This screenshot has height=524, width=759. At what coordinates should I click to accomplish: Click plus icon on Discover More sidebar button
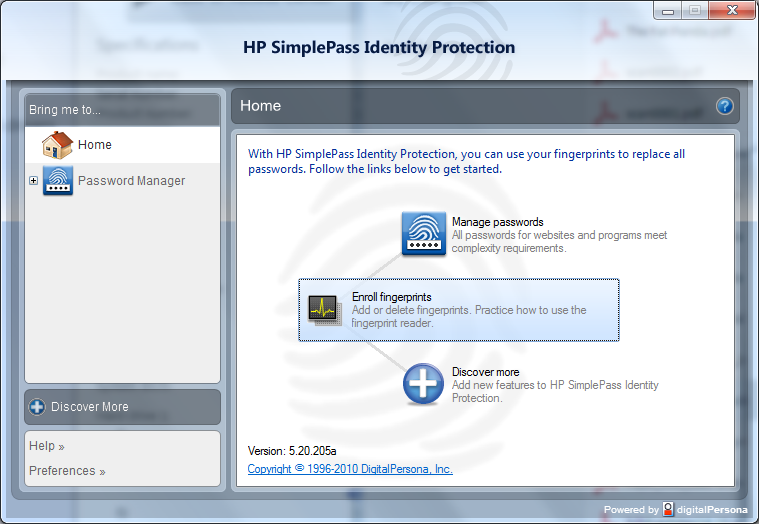pos(37,407)
